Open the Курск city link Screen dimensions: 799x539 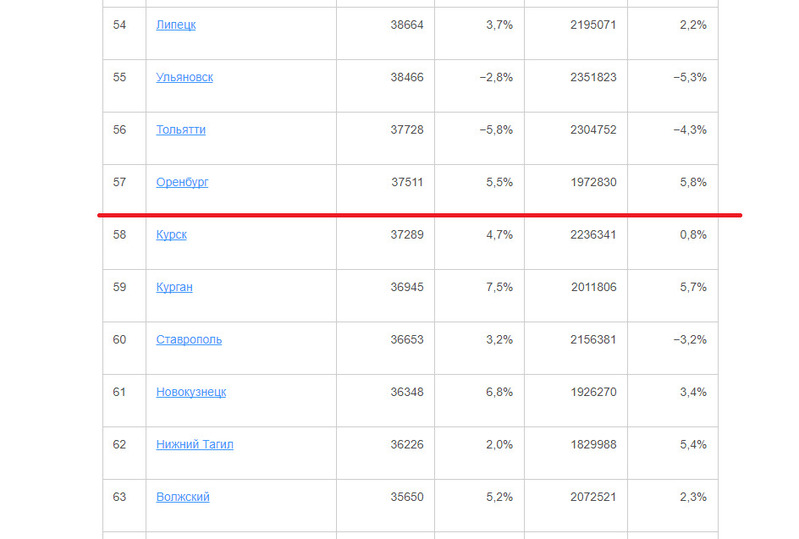pos(171,235)
